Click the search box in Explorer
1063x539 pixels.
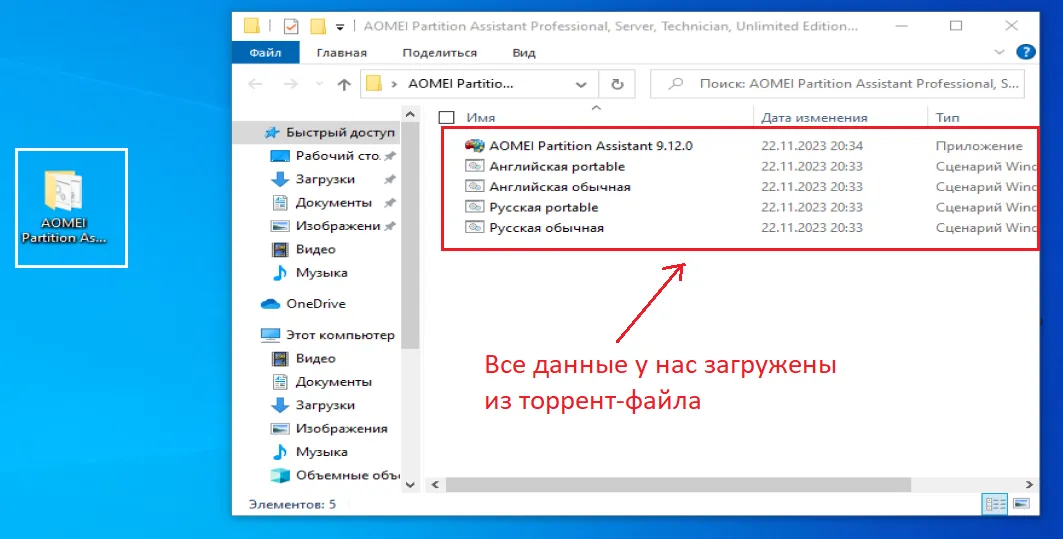(x=837, y=84)
